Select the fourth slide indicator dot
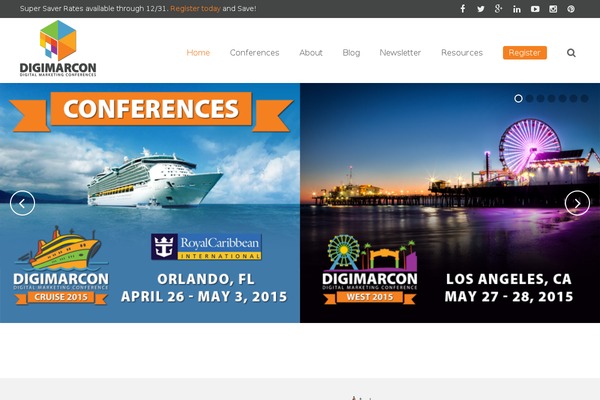The width and height of the screenshot is (600, 400). coord(551,99)
